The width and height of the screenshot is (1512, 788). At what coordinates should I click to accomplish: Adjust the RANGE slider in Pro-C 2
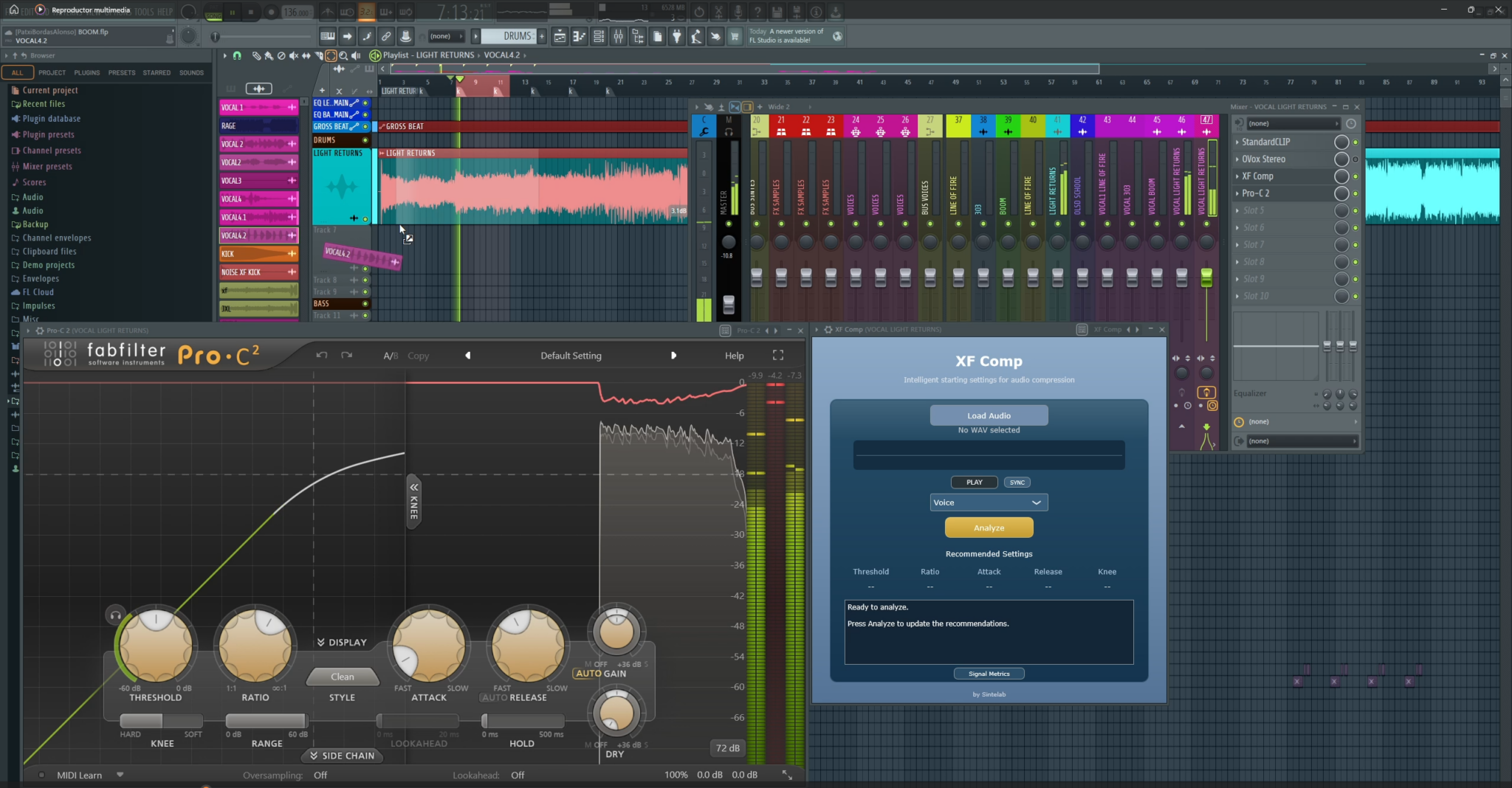[267, 721]
